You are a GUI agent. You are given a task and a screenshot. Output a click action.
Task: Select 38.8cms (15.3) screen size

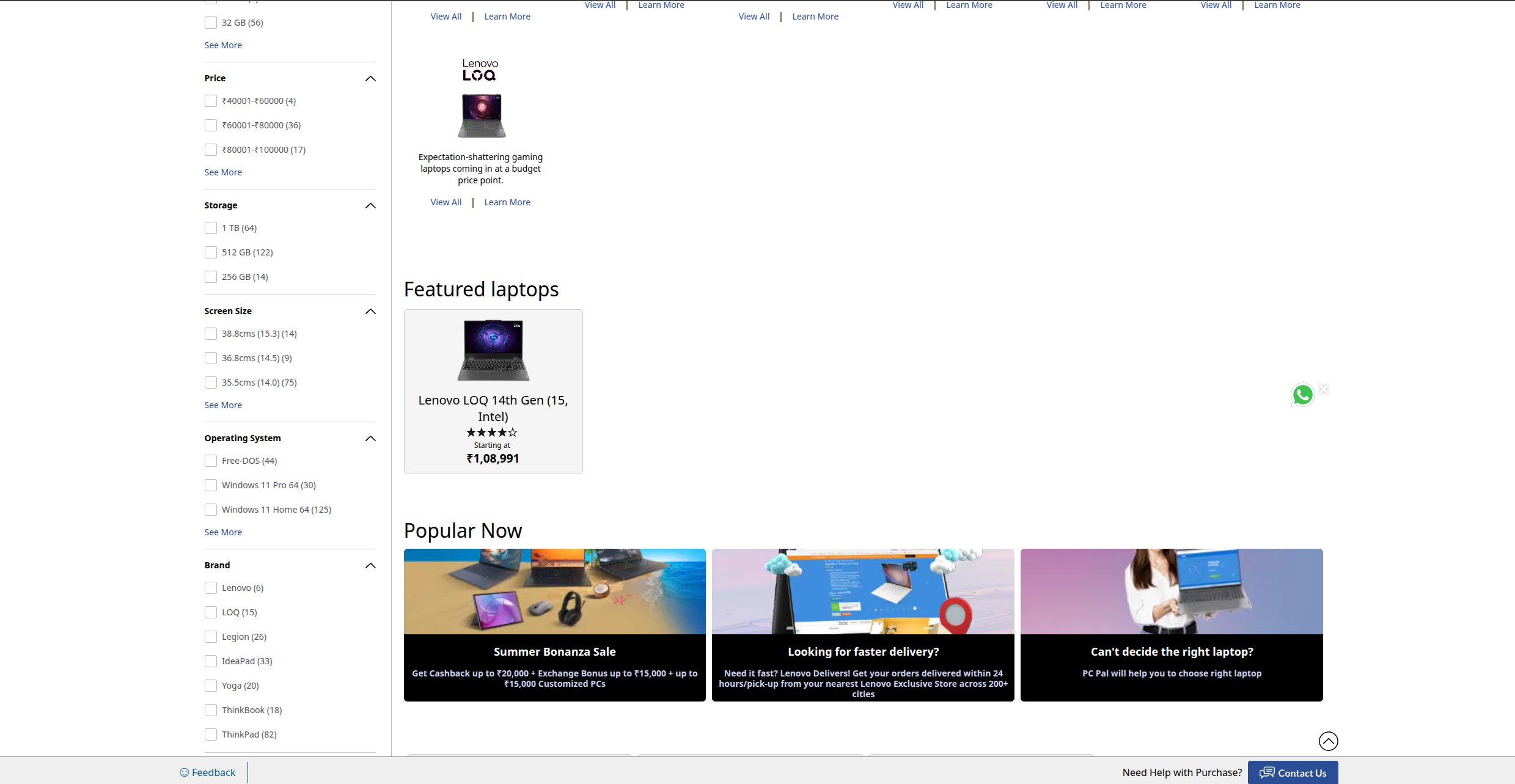211,334
